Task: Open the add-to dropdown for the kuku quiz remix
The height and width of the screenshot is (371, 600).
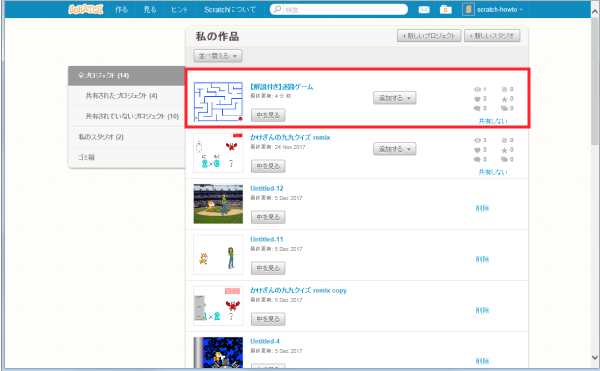Action: 395,149
